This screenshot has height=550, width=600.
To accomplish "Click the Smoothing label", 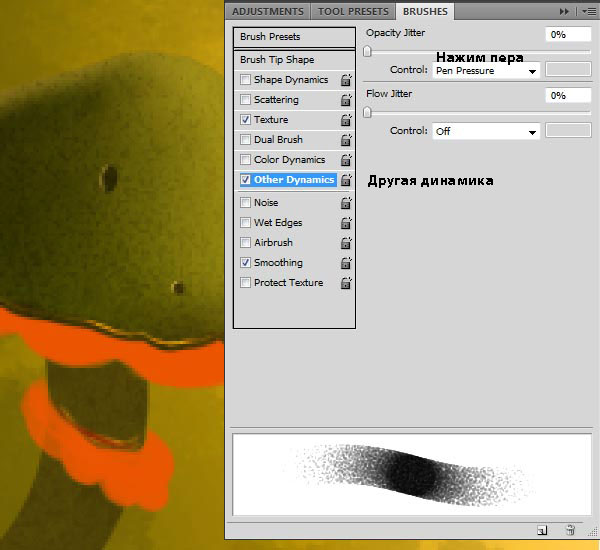I will 278,263.
